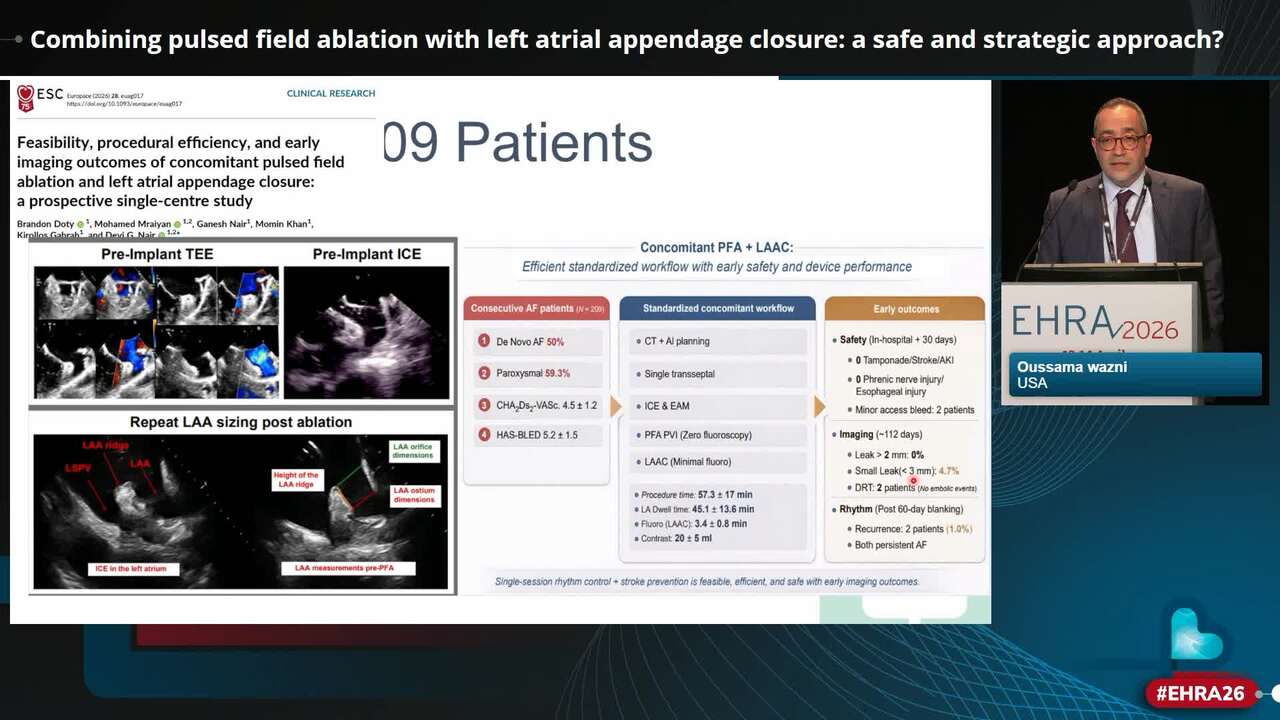Click 'LA Dwell time: 45.1 ± 13.6 min'

(696, 509)
